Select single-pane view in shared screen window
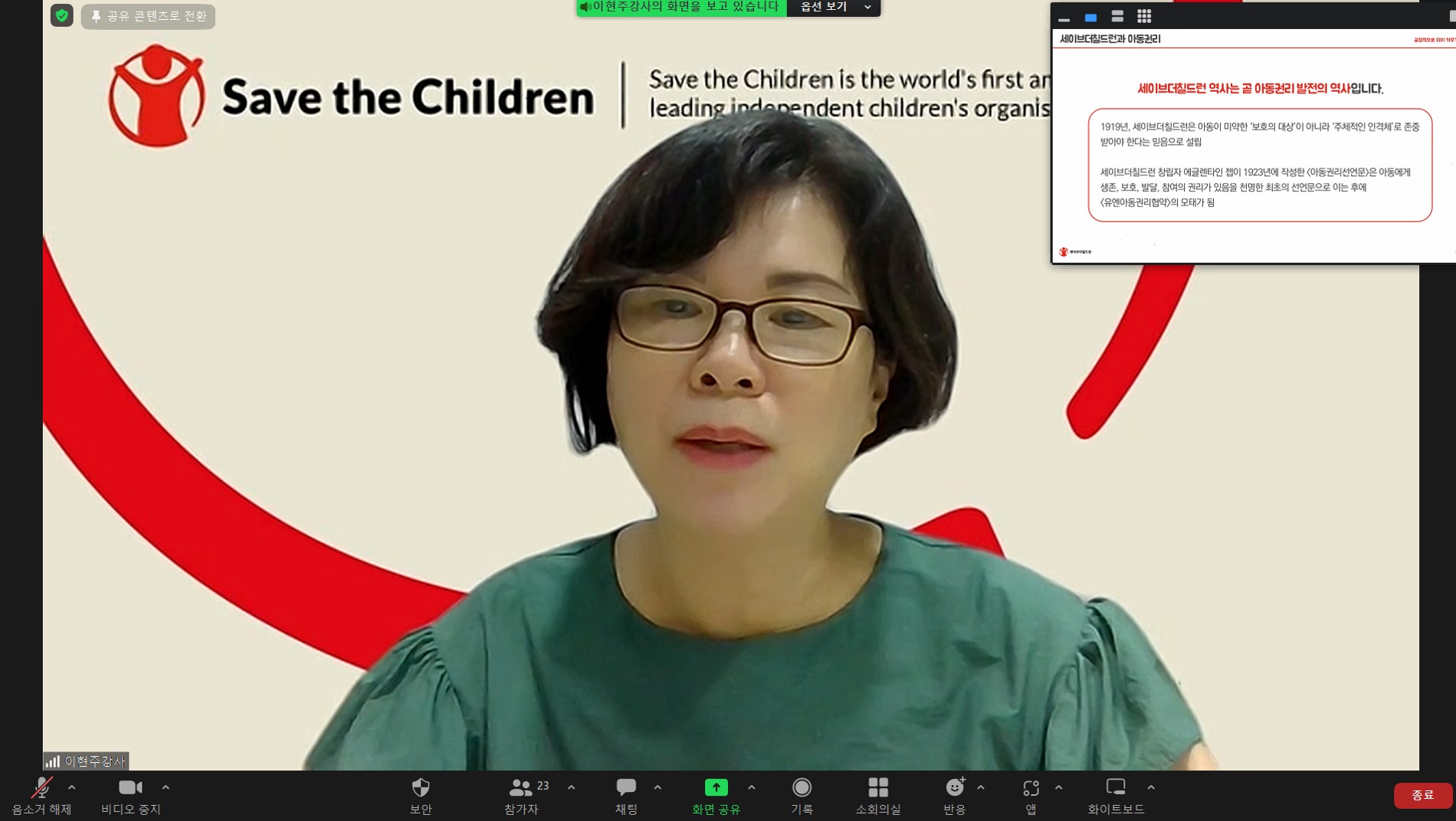 point(1090,17)
